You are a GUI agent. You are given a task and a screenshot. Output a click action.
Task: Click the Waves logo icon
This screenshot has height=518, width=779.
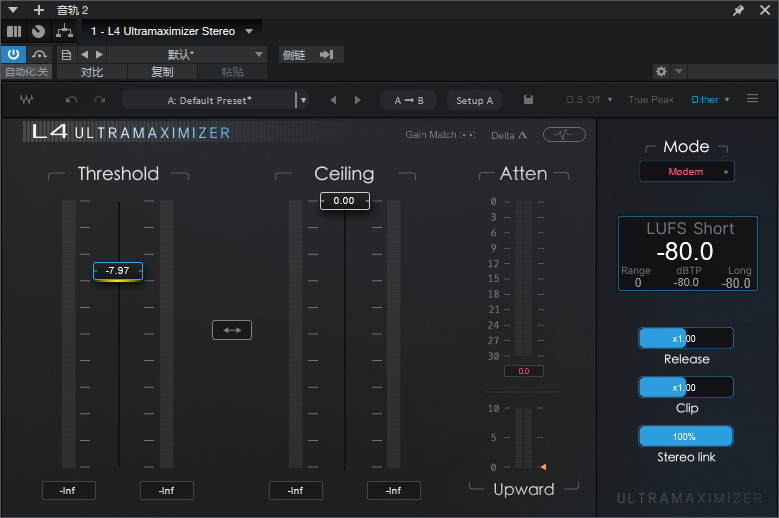26,100
